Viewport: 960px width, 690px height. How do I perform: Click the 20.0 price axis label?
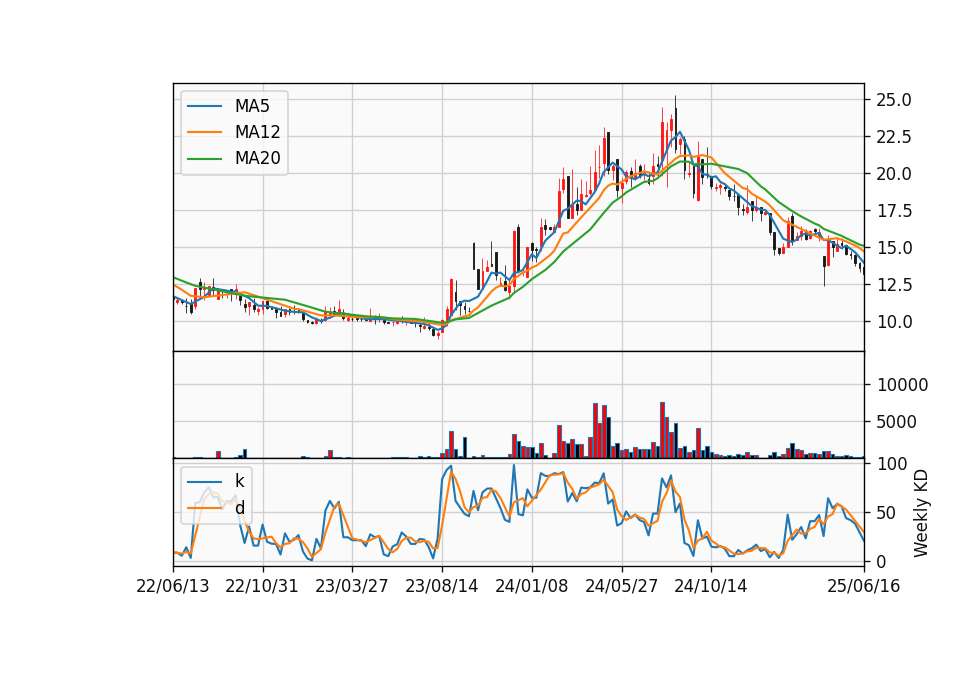[x=894, y=174]
